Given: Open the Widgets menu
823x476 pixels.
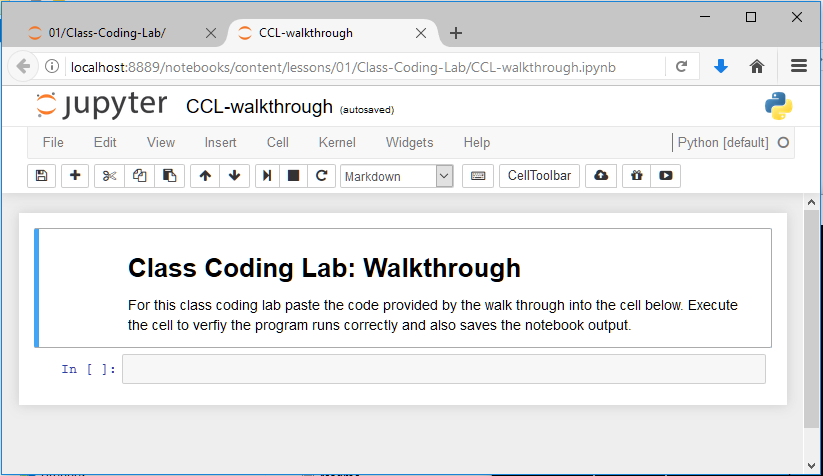Looking at the screenshot, I should [x=409, y=143].
